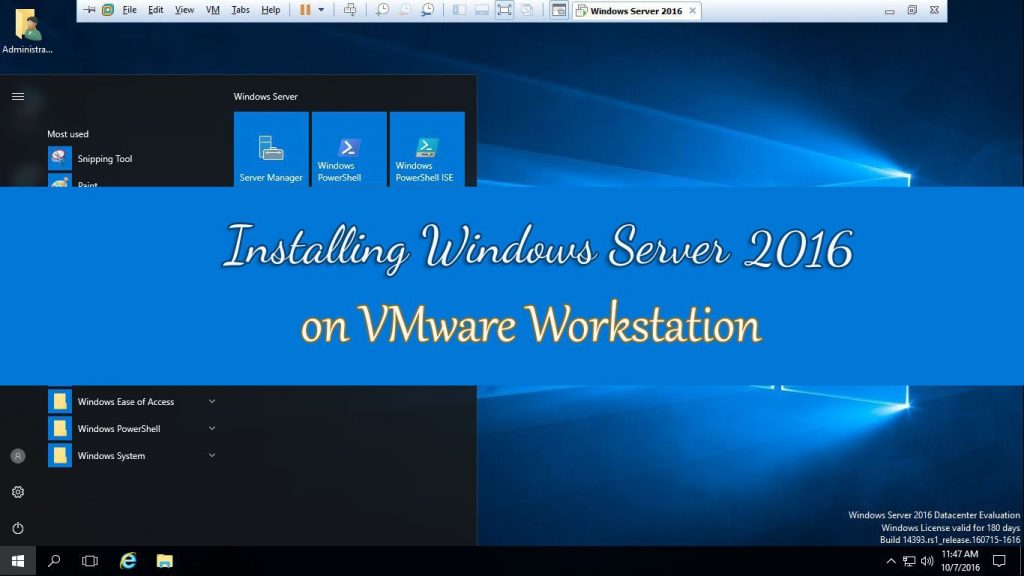
Task: Open the Snapshot Manager toolbar icon
Action: (427, 9)
